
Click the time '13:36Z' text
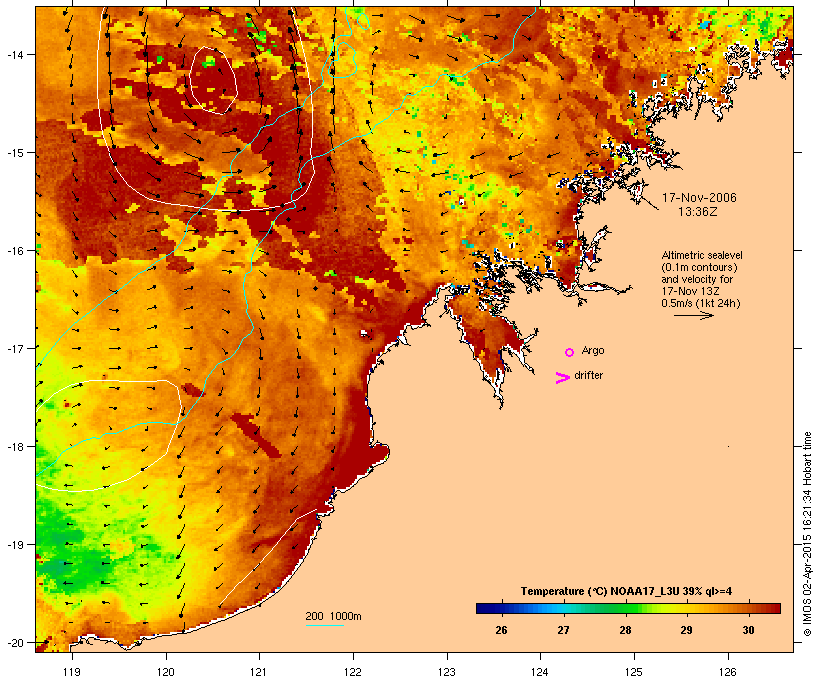697,212
